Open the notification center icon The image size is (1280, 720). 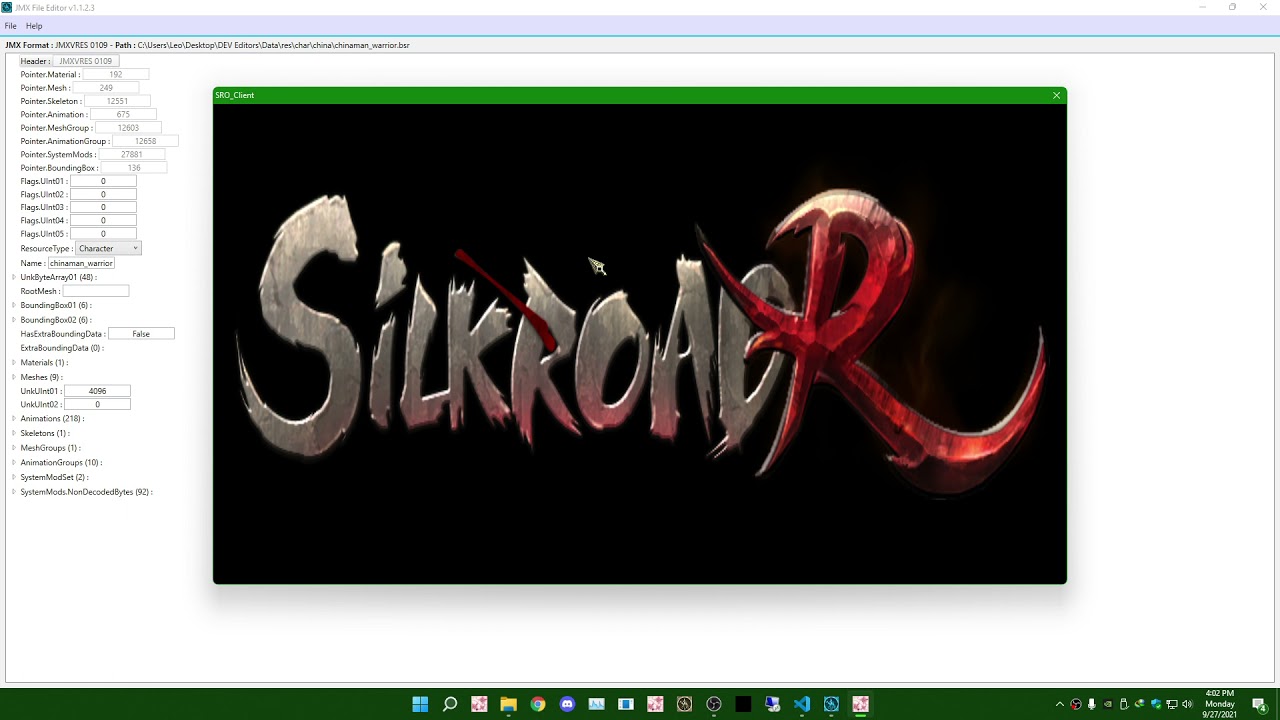(x=1259, y=704)
